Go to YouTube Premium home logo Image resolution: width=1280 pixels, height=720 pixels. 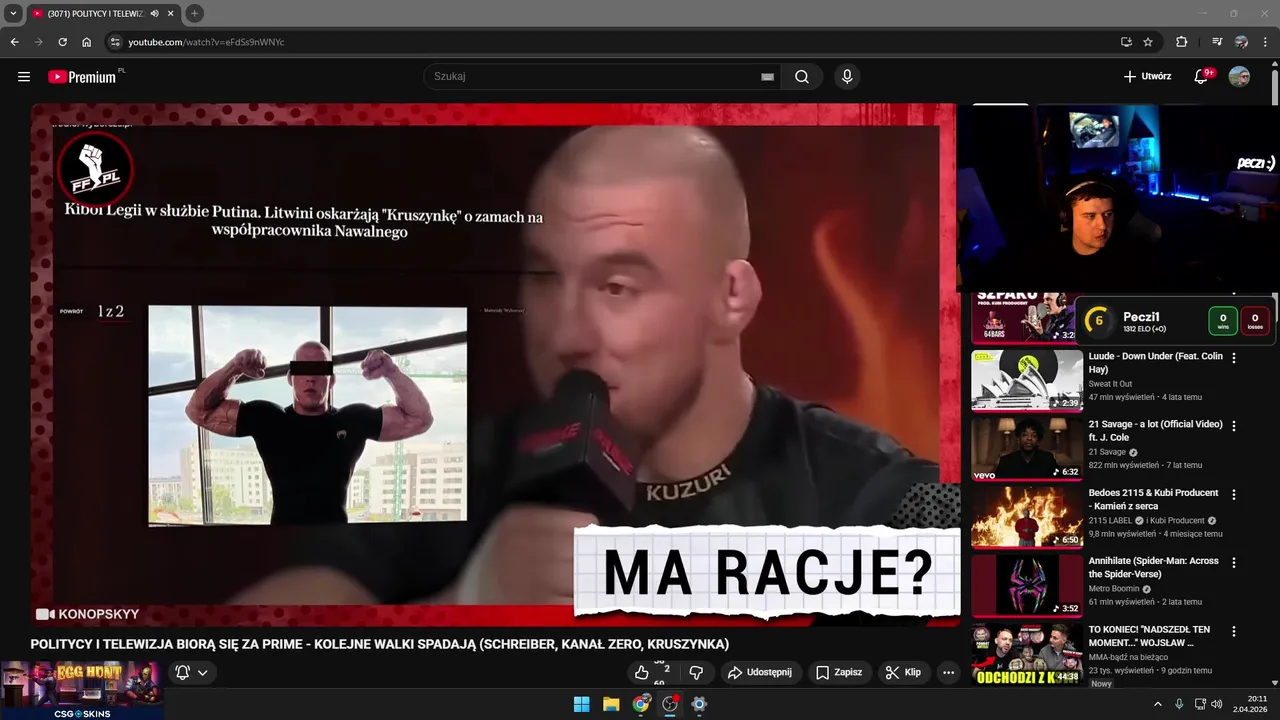click(x=85, y=77)
